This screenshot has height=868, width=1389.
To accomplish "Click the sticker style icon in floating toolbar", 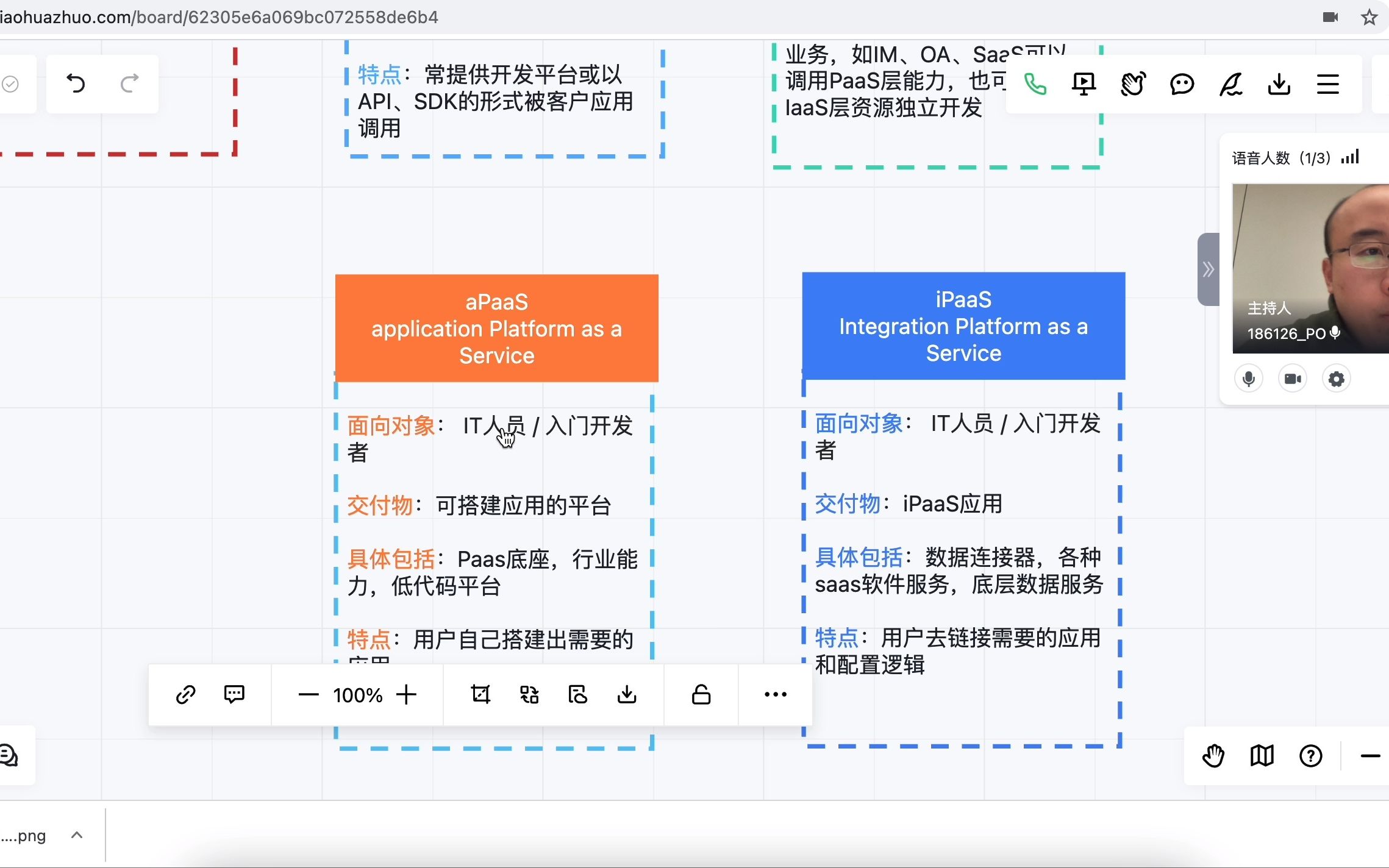I will pos(577,695).
